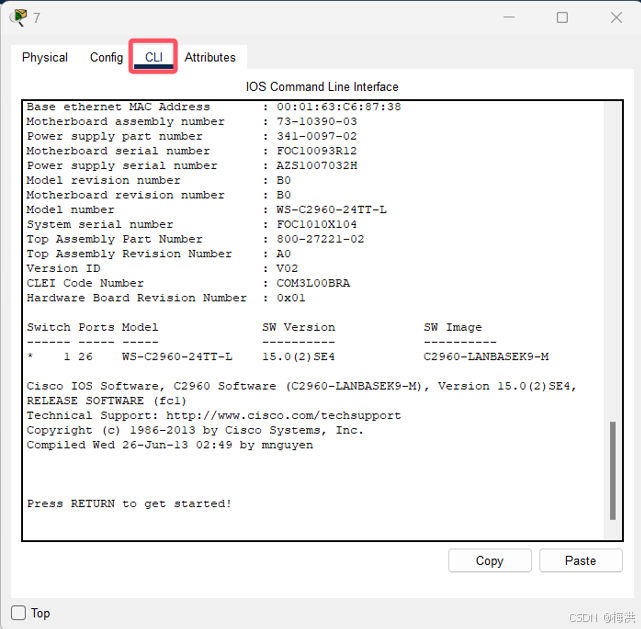Click the C2960-LANBASEK9-M image value in table
This screenshot has width=641, height=629.
click(x=486, y=357)
